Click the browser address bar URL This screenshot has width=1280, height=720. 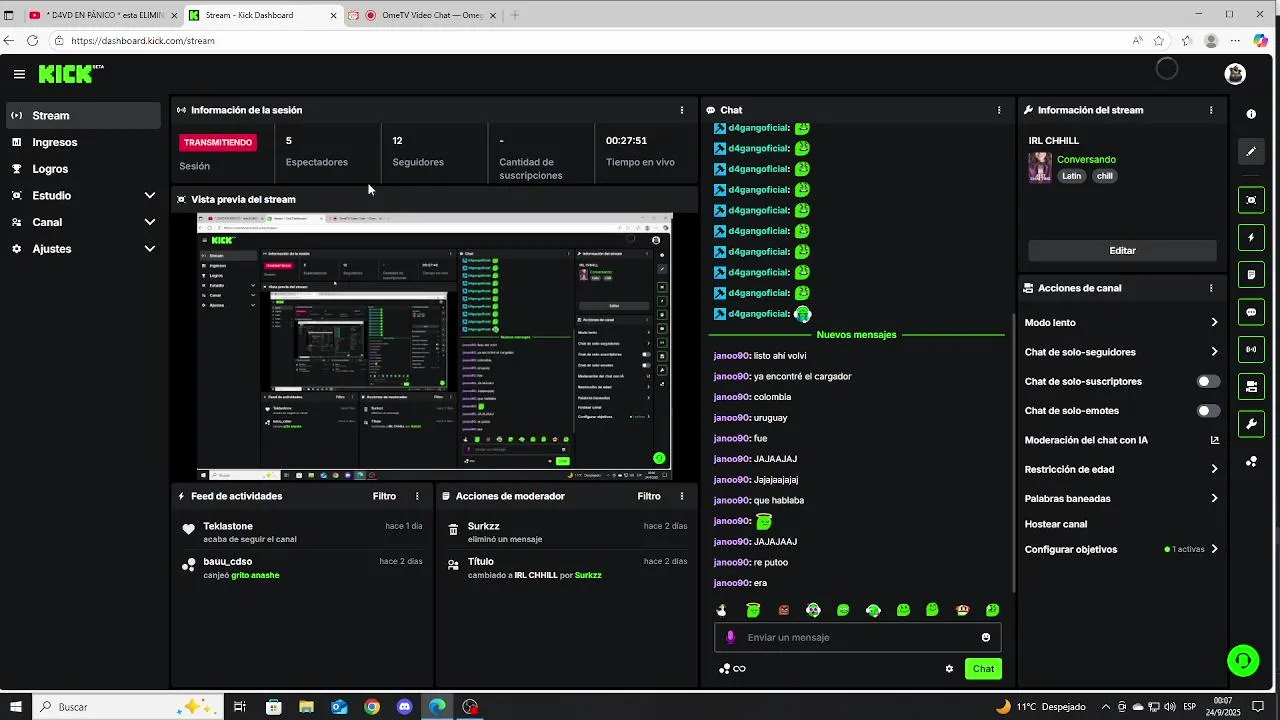point(143,41)
